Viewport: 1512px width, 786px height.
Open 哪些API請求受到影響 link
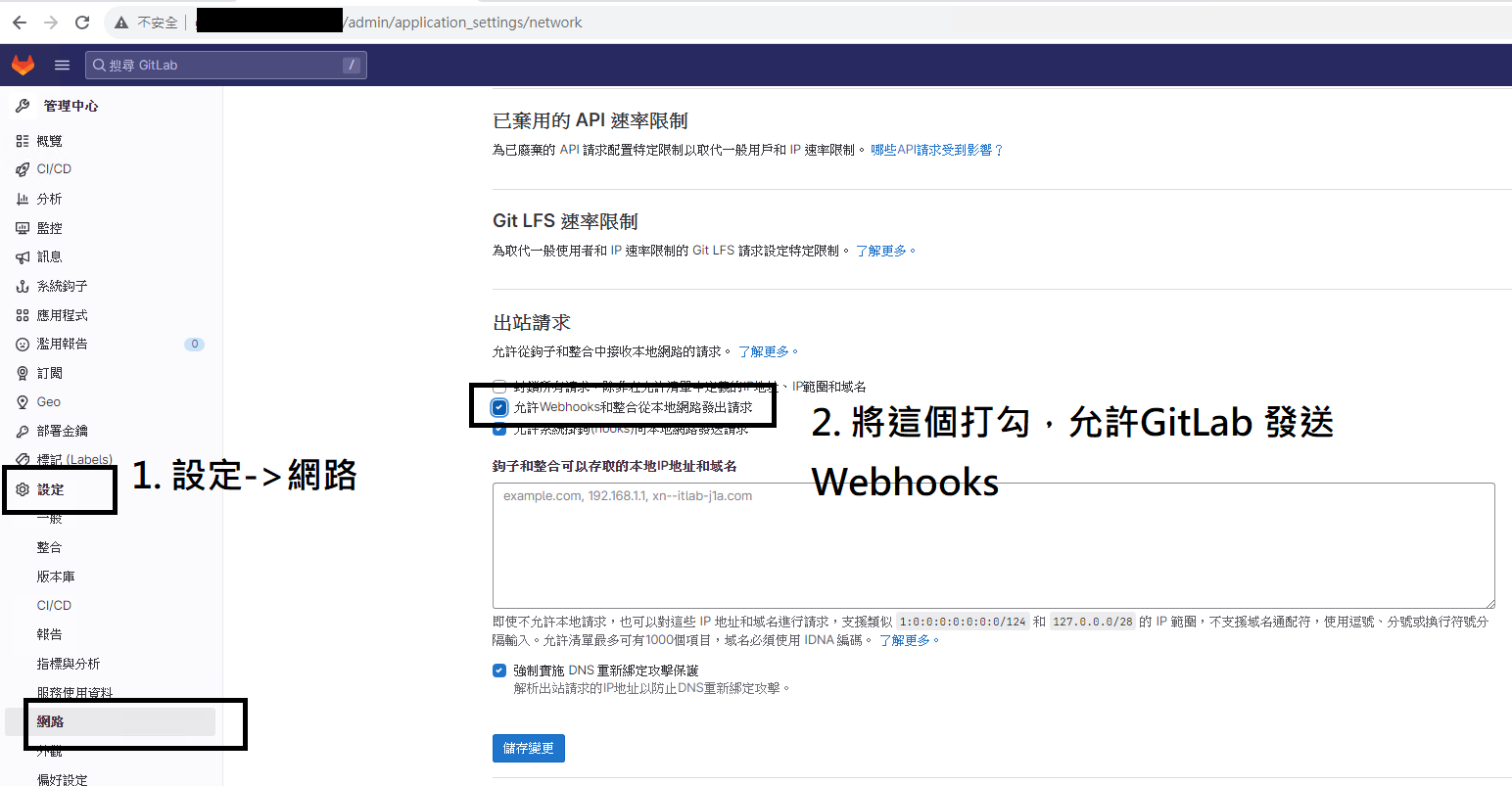(x=937, y=150)
